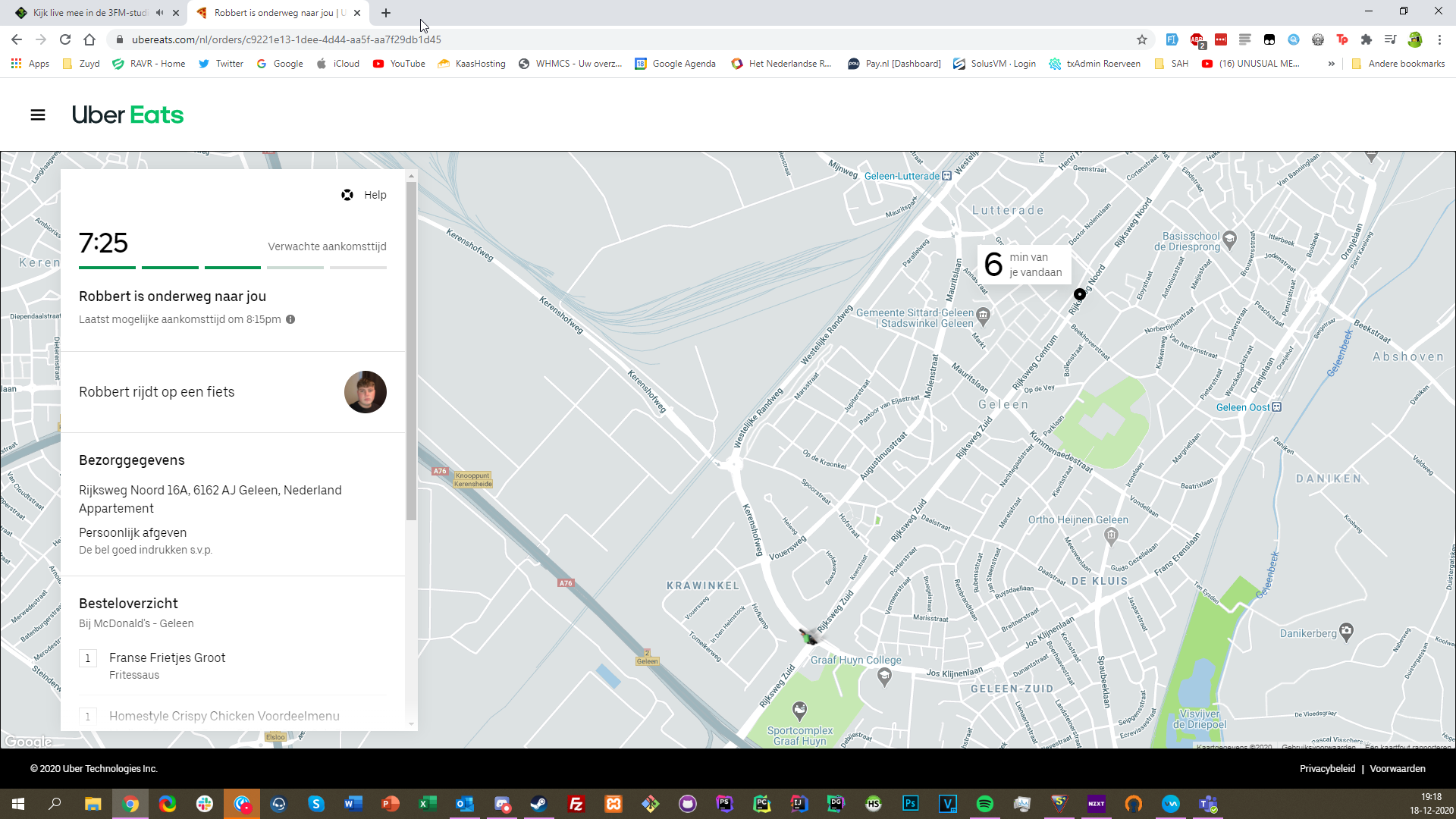This screenshot has height=819, width=1456.
Task: Open Spotify from the taskbar
Action: pyautogui.click(x=984, y=804)
